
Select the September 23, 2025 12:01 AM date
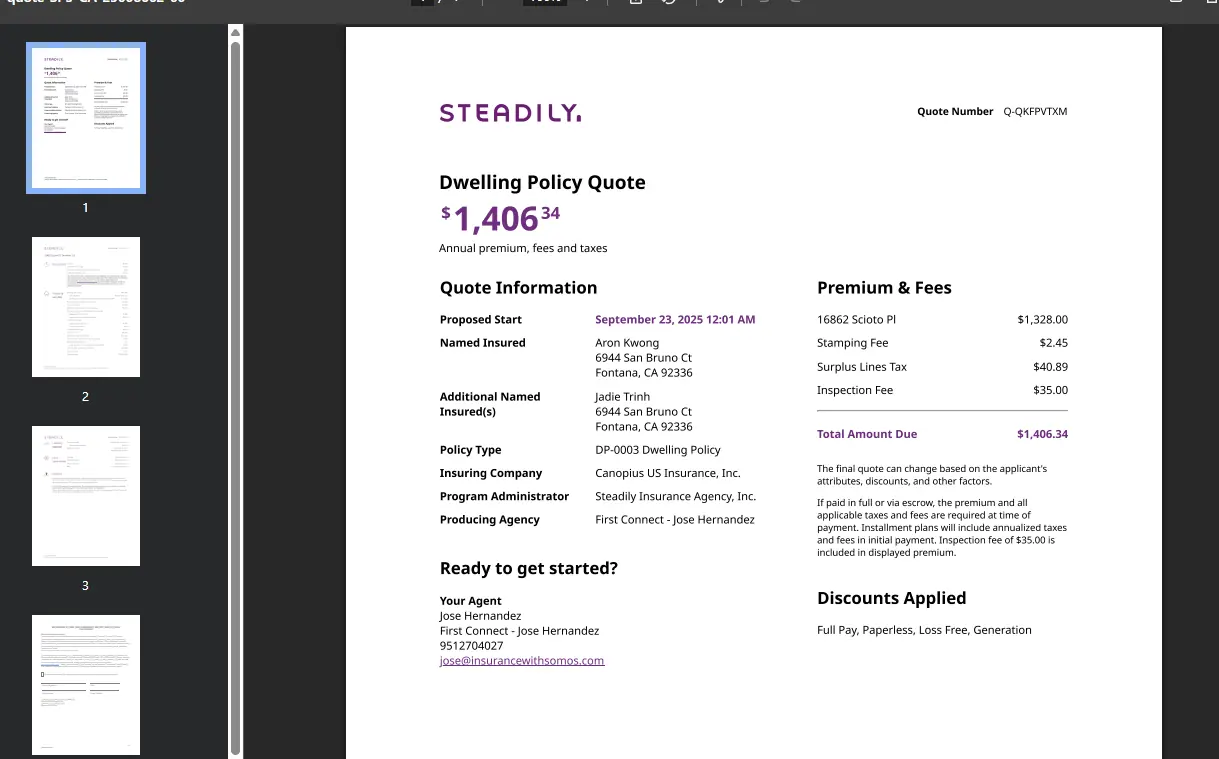675,320
